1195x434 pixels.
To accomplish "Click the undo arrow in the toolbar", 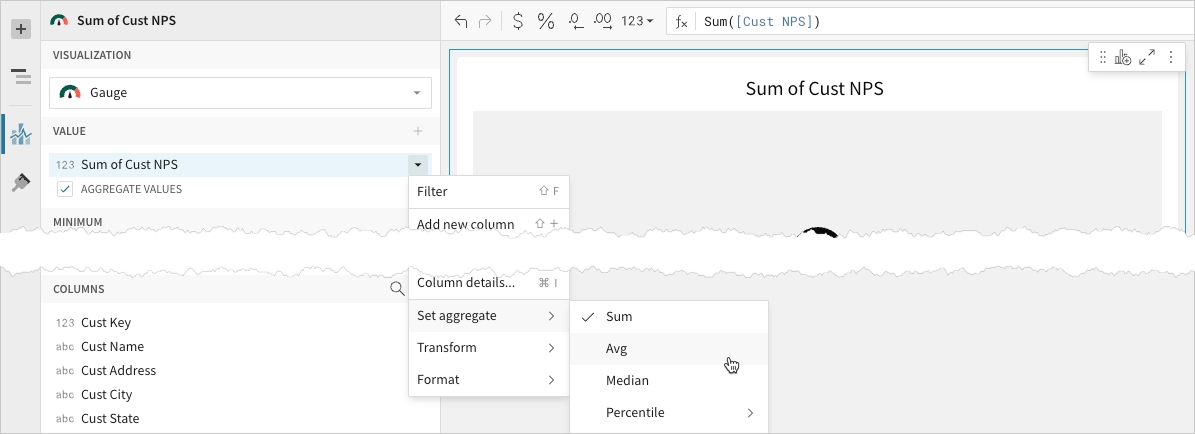I will pyautogui.click(x=461, y=21).
